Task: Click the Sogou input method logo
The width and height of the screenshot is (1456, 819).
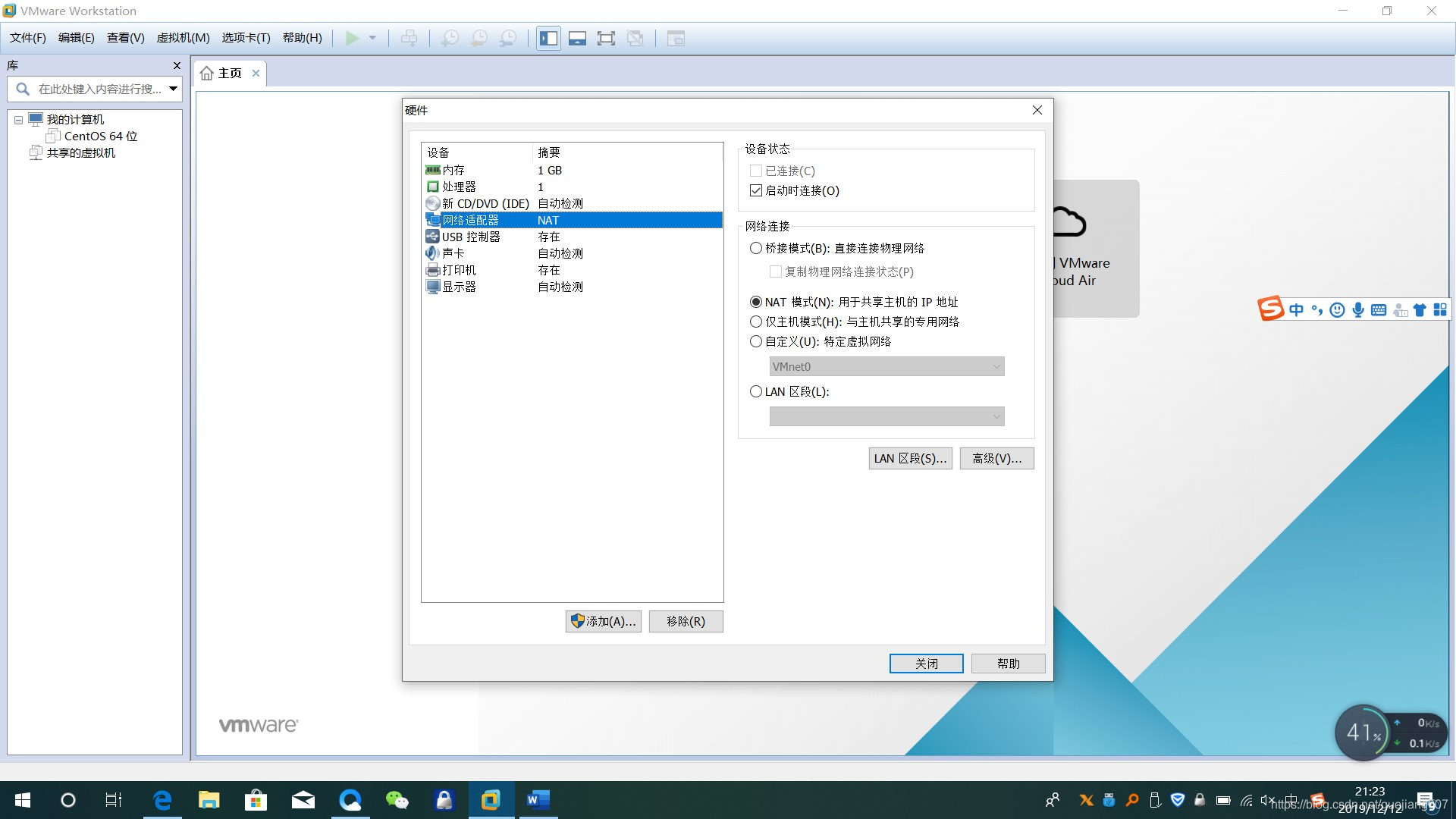Action: (1270, 309)
